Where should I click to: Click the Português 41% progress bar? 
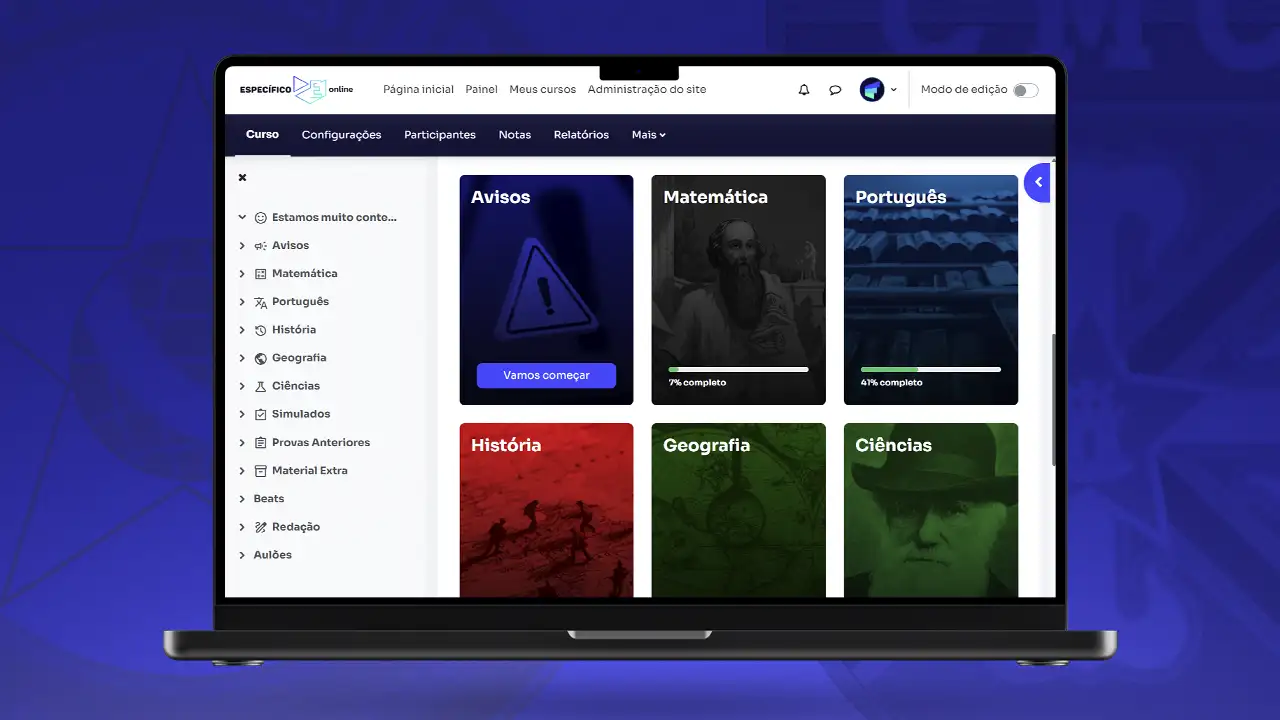pos(930,370)
